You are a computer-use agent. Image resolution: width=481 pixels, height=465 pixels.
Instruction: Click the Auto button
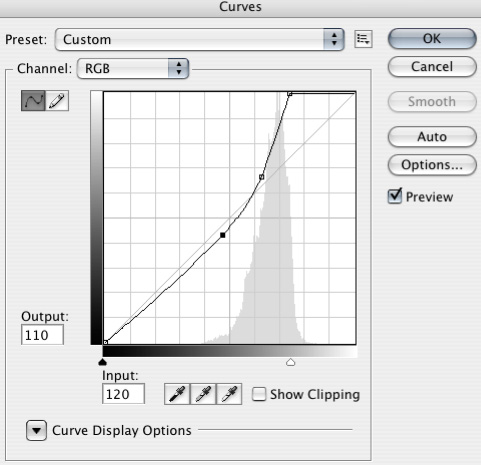coord(432,137)
